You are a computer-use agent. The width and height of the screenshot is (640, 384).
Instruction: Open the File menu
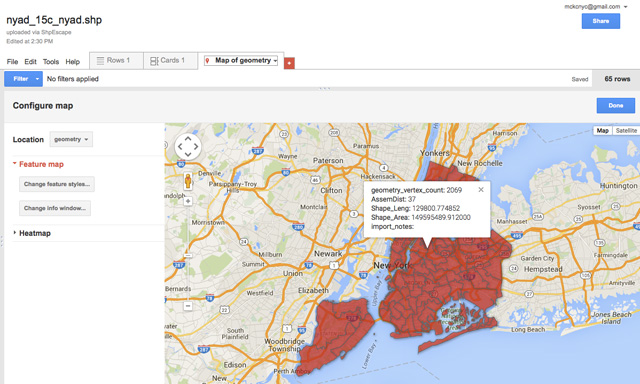(12, 62)
